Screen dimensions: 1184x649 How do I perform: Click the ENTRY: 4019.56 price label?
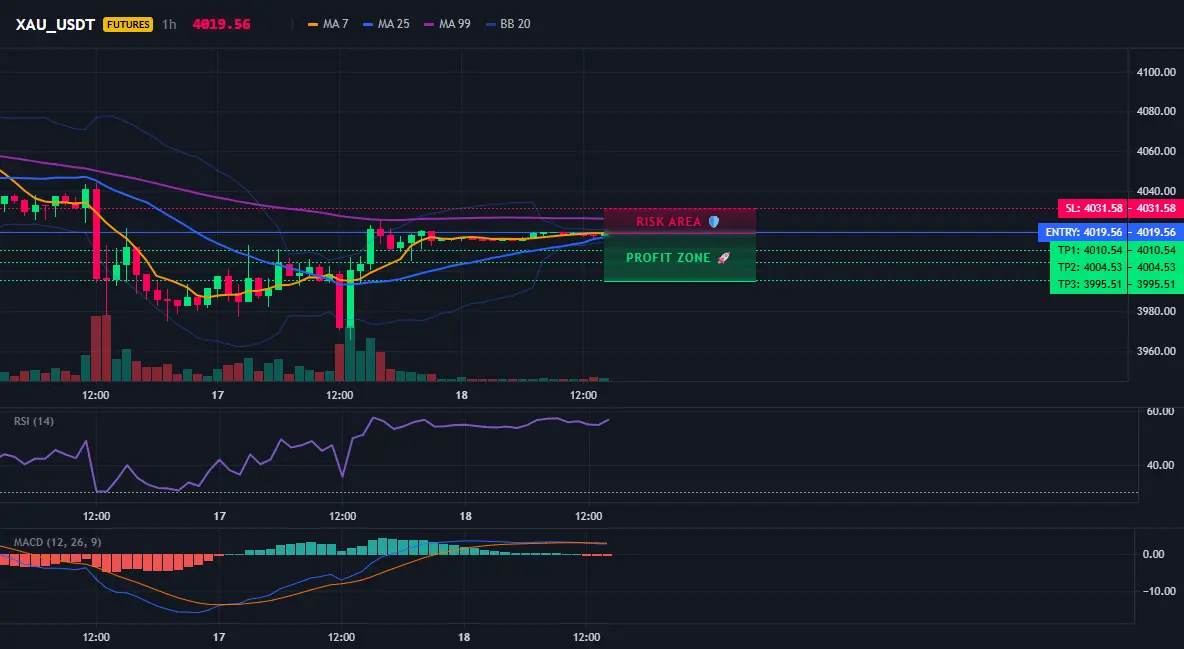1083,232
